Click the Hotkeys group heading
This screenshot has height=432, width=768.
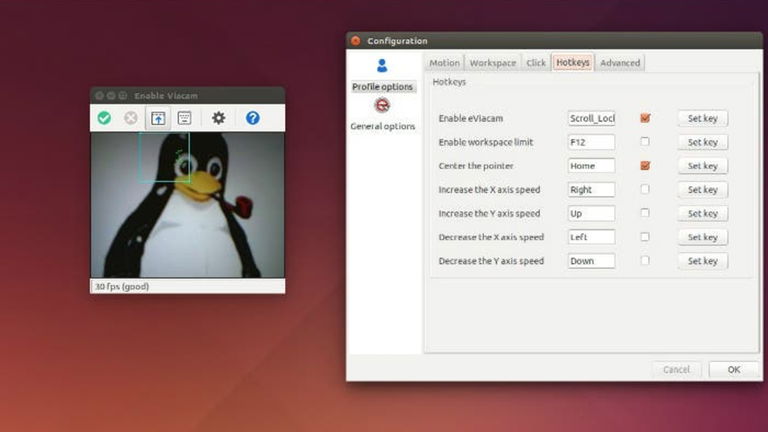(449, 82)
